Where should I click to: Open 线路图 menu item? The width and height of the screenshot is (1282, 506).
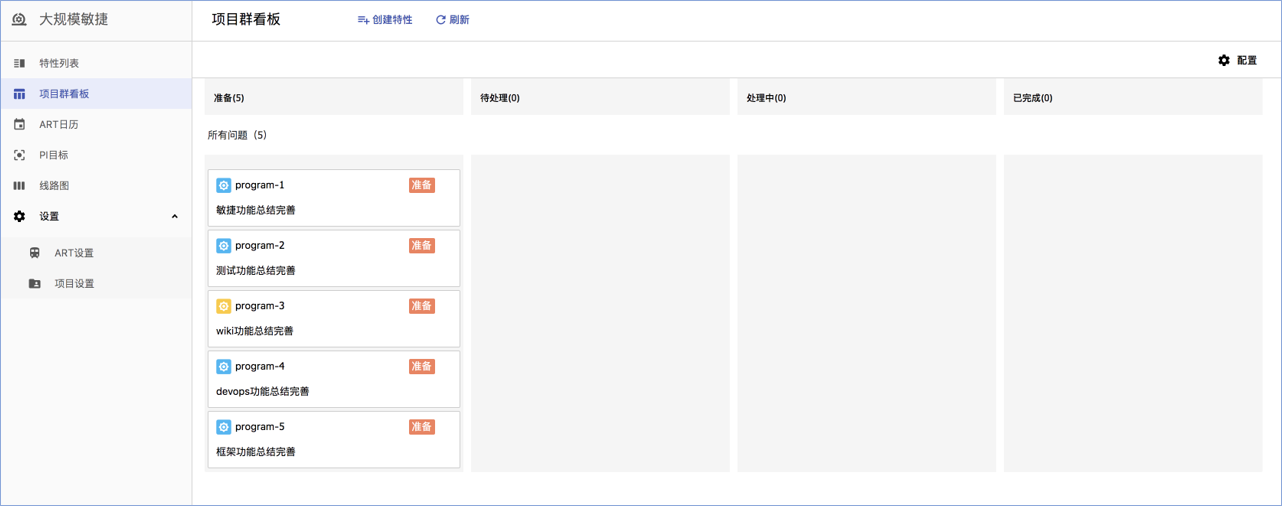coord(96,186)
